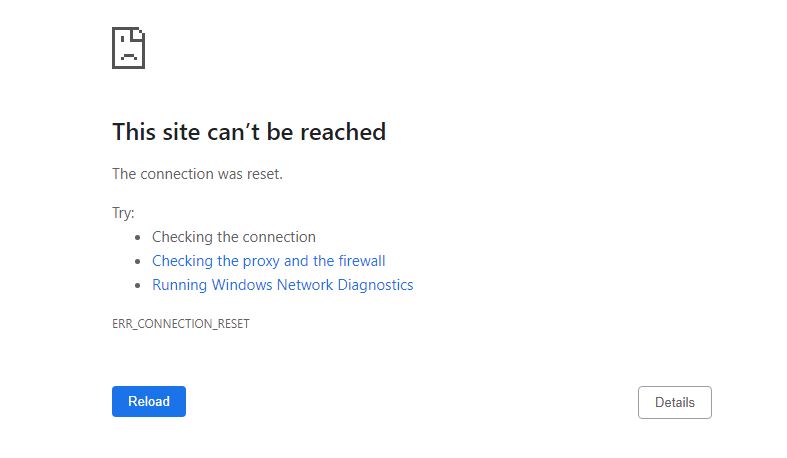Click the bullet before the proxy link

pos(138,261)
